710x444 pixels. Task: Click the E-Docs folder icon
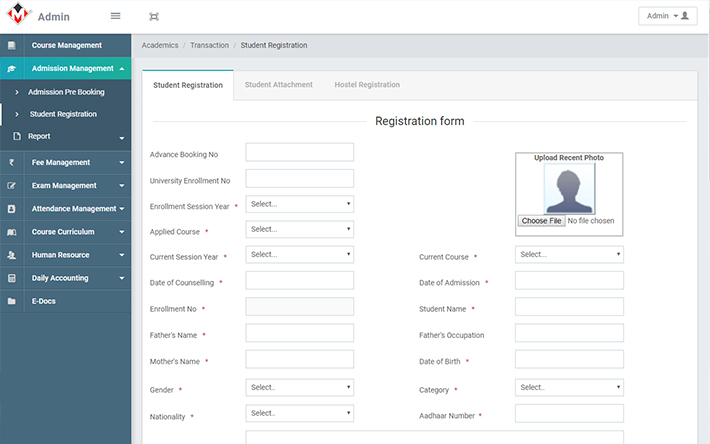11,301
